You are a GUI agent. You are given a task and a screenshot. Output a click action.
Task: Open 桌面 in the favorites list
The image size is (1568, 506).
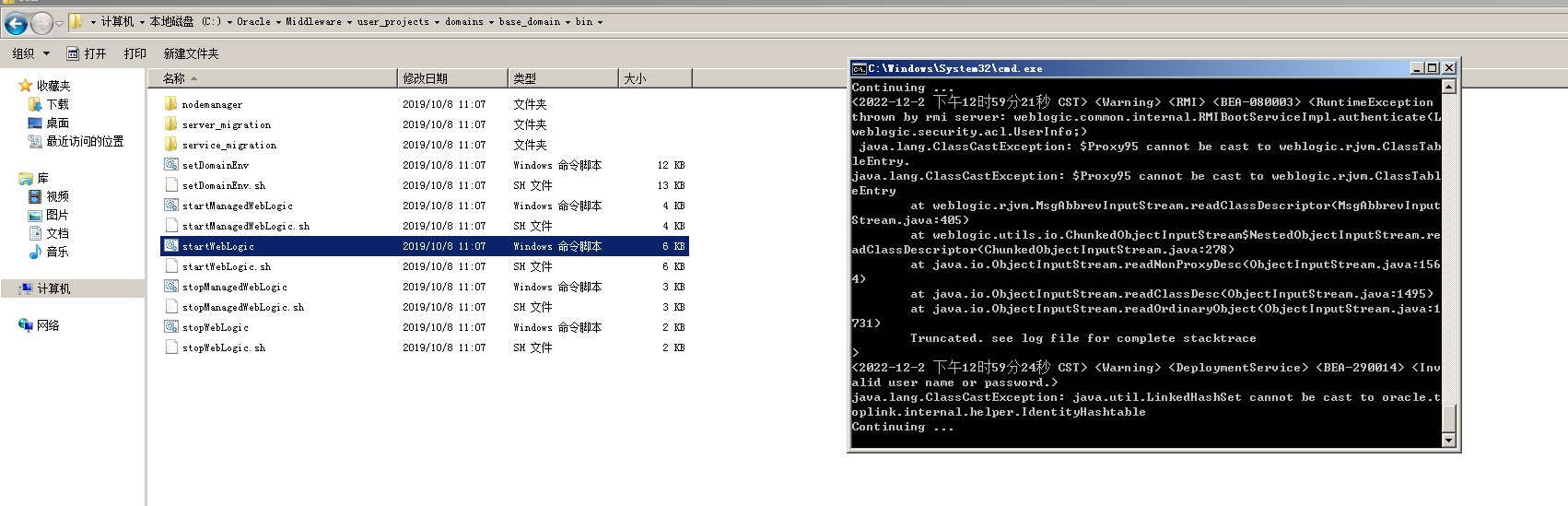tap(58, 123)
